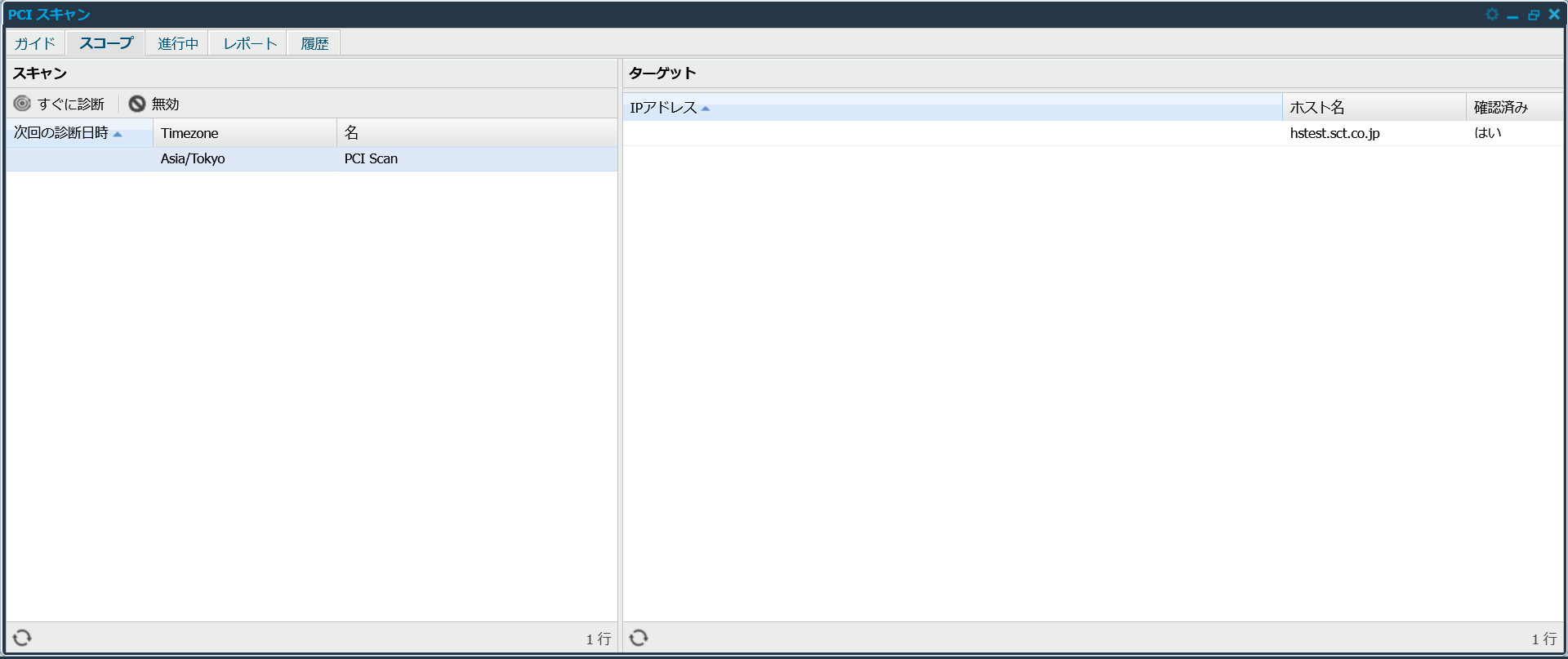Click the スキャン panel title
1568x659 pixels.
point(39,73)
